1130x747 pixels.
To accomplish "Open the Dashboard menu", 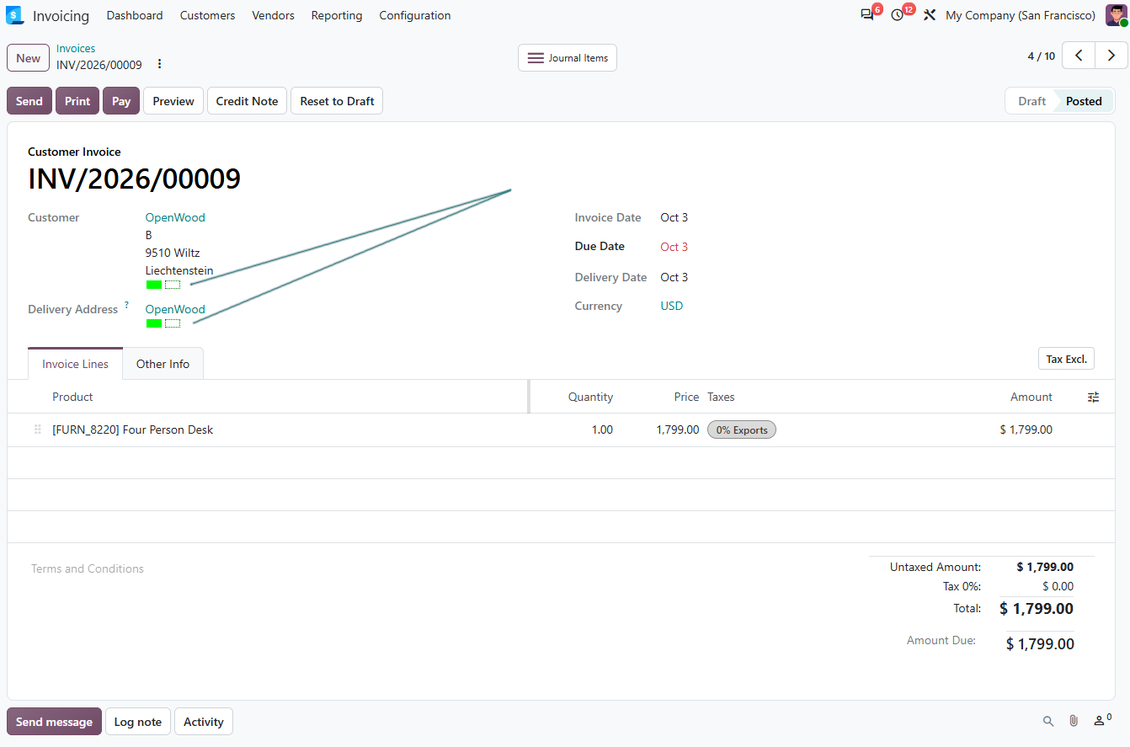I will tap(135, 15).
